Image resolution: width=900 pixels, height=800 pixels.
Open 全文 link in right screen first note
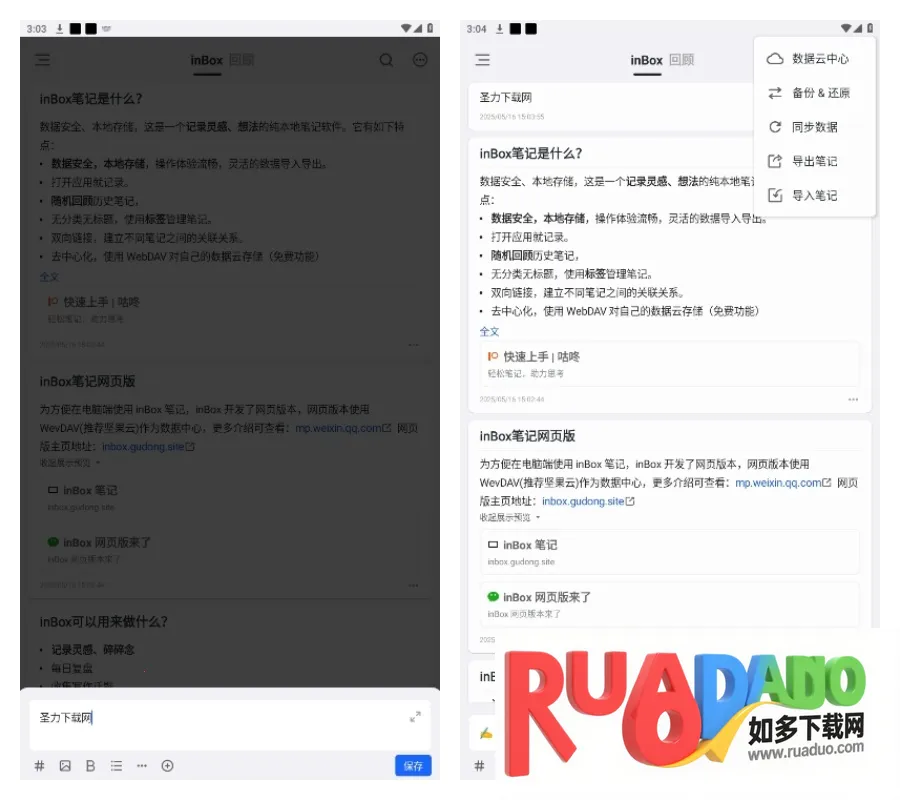(x=490, y=331)
